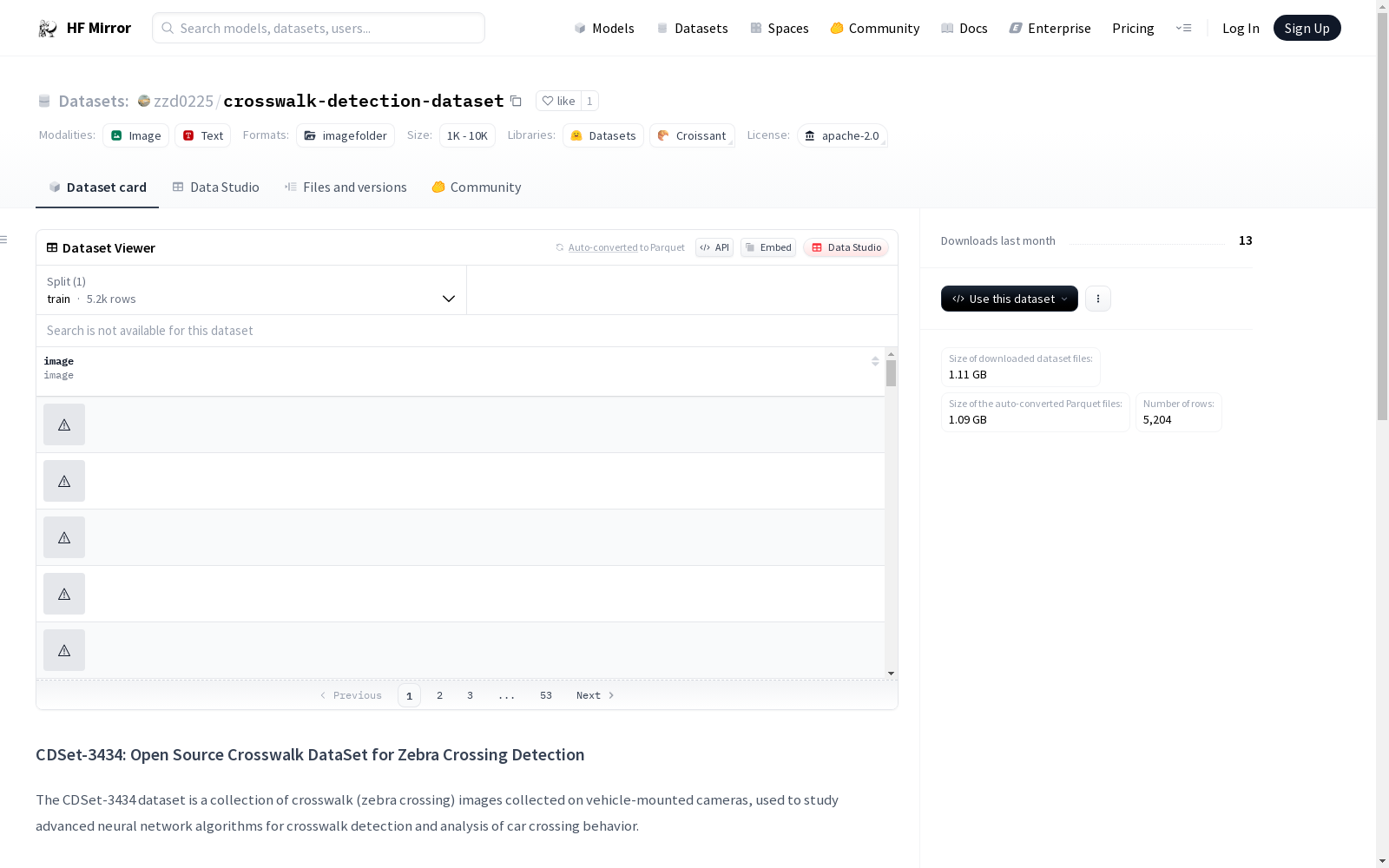Click the 1K - 10K size tag
The width and height of the screenshot is (1389, 868).
pyautogui.click(x=467, y=135)
